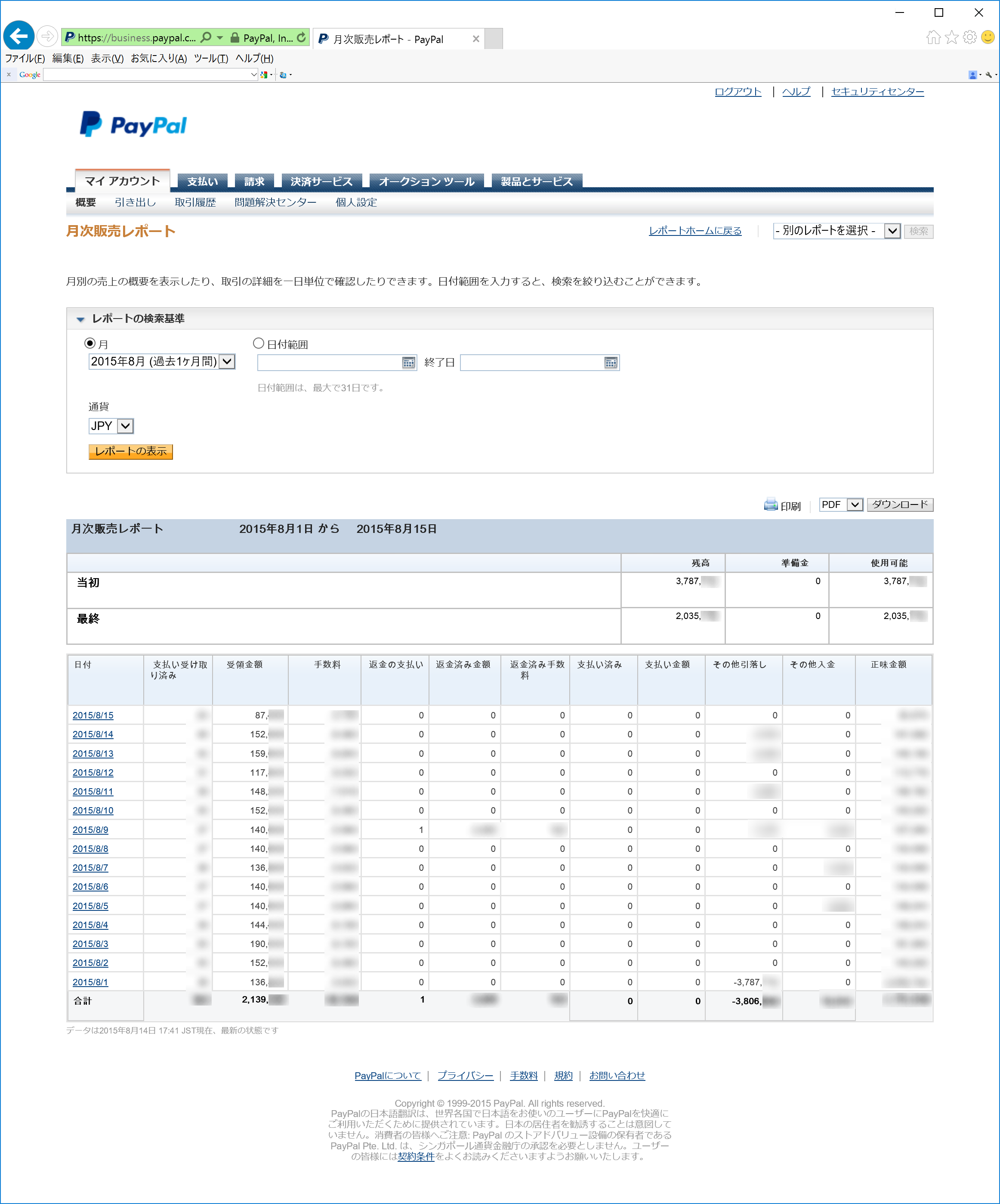Open the 2015/8/9 date link

[x=90, y=829]
